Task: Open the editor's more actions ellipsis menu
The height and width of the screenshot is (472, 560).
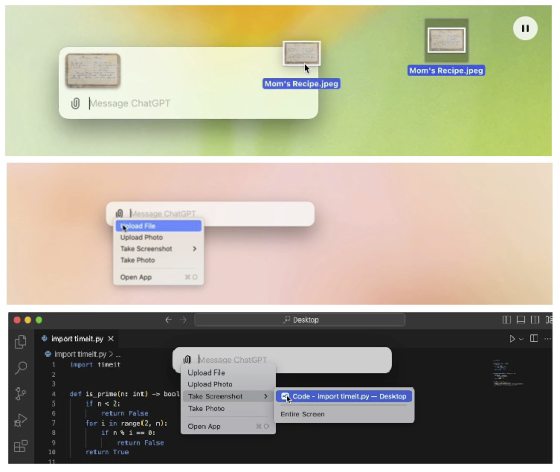Action: 548,338
